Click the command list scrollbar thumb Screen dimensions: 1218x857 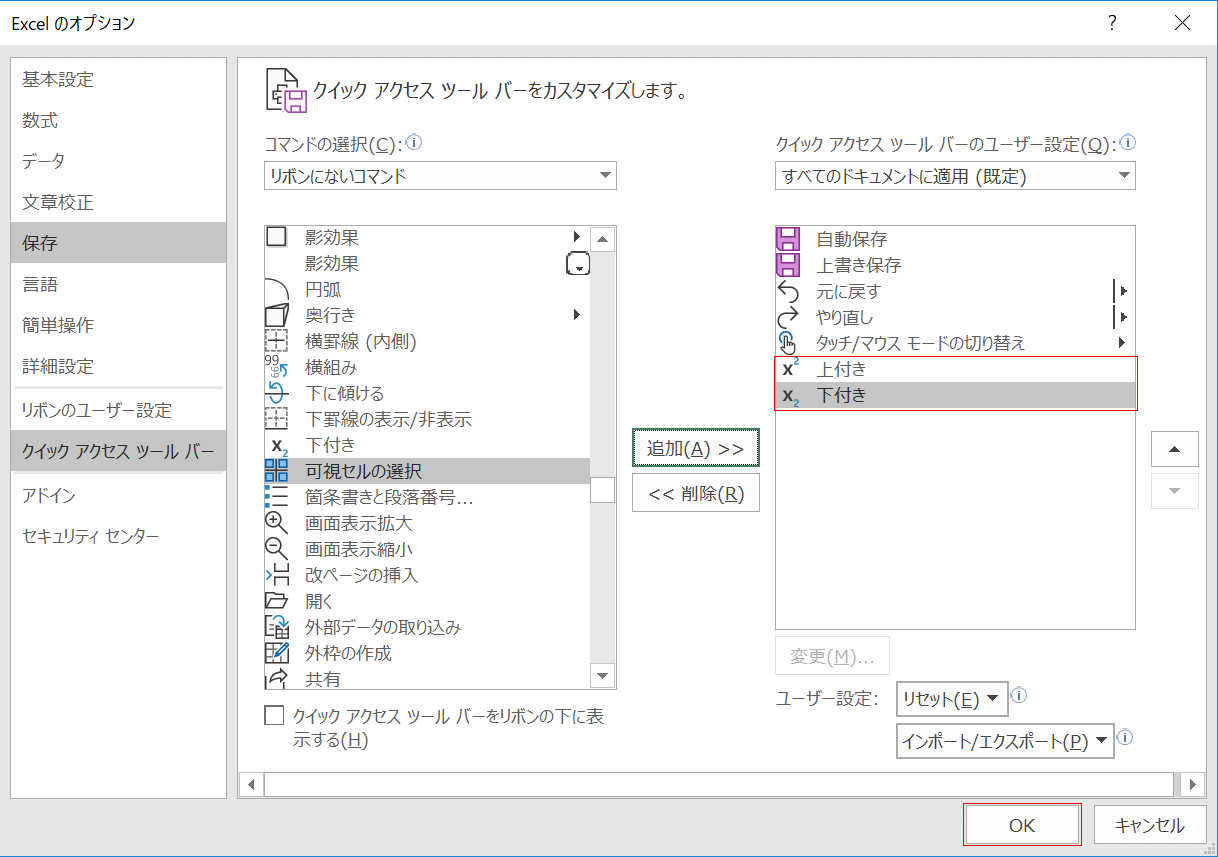point(602,490)
